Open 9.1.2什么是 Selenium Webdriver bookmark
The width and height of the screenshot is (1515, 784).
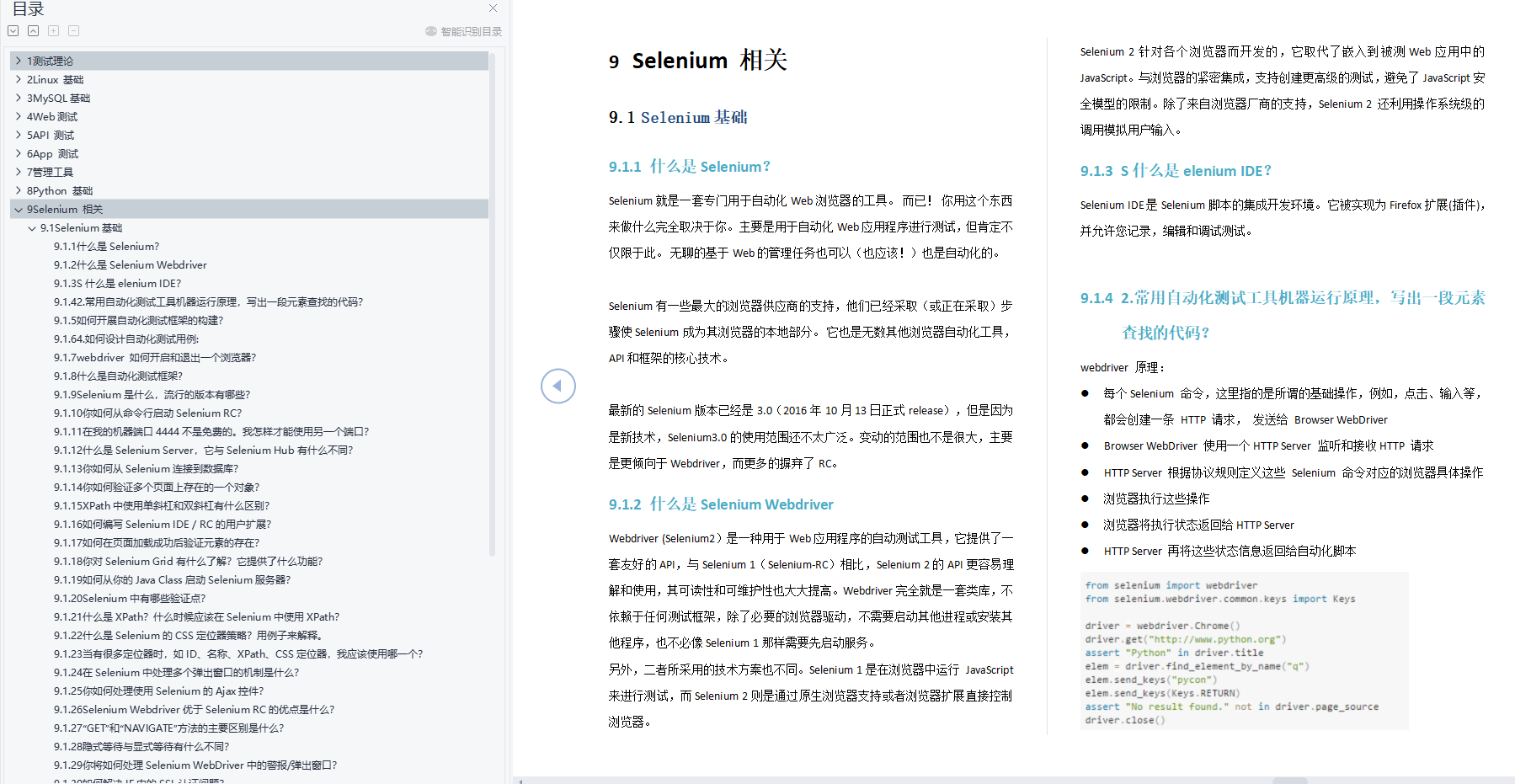click(x=131, y=264)
